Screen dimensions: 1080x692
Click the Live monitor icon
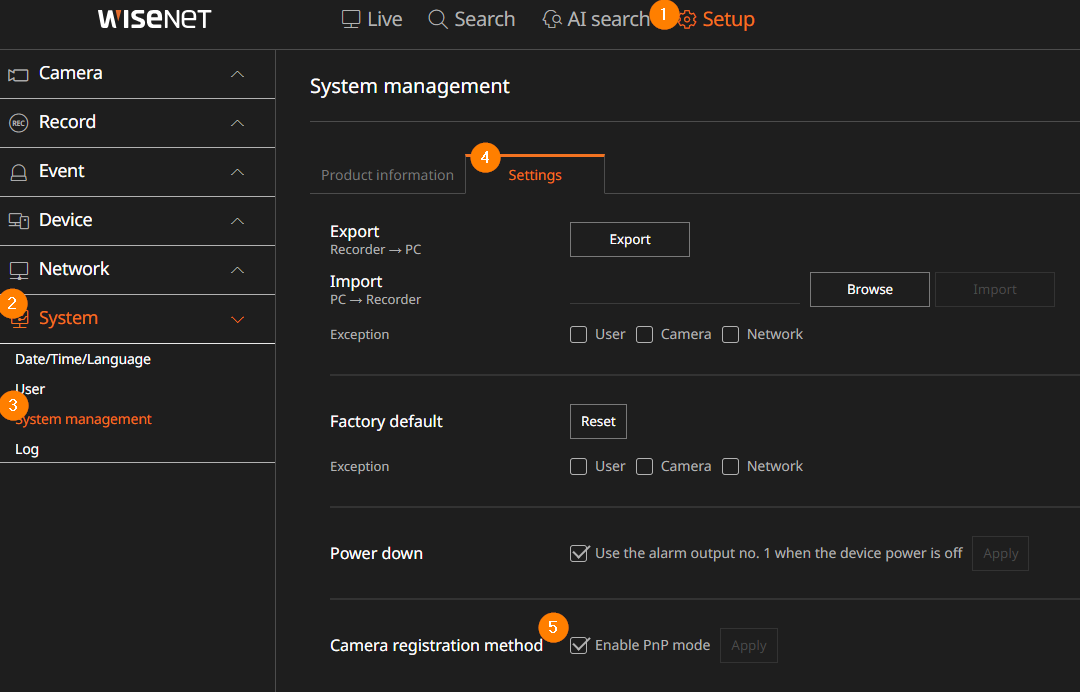pos(350,19)
